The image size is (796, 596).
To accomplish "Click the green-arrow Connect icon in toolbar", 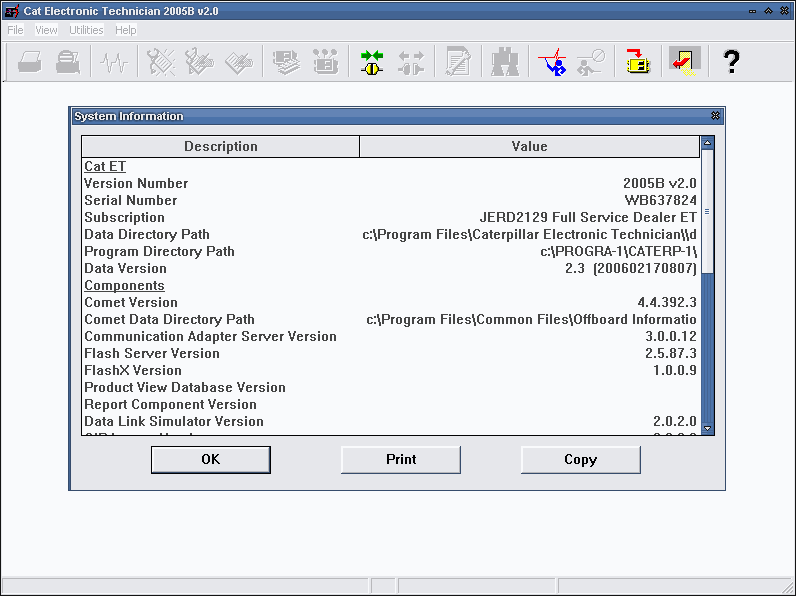I will click(372, 62).
